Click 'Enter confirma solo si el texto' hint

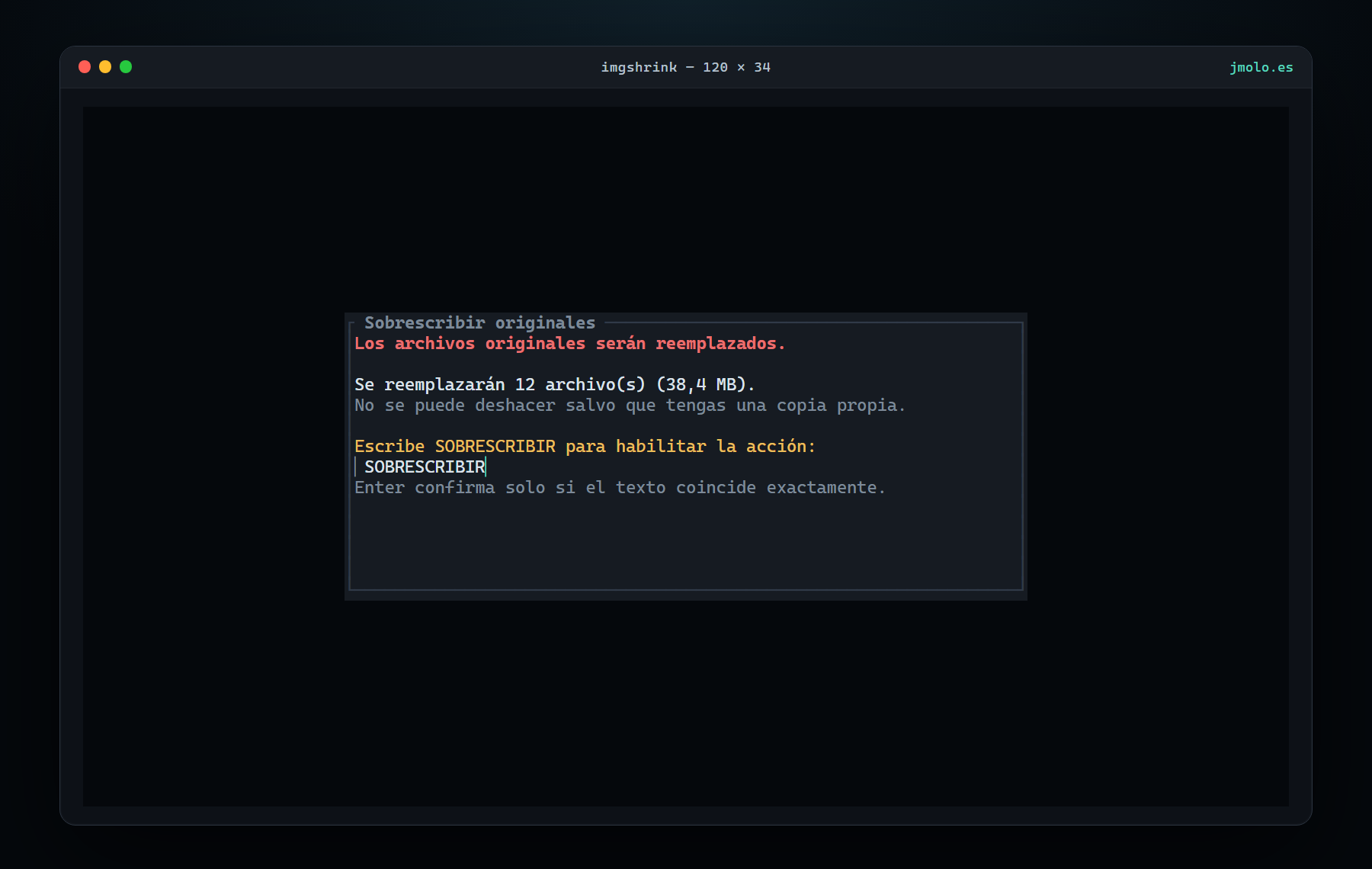[x=620, y=487]
